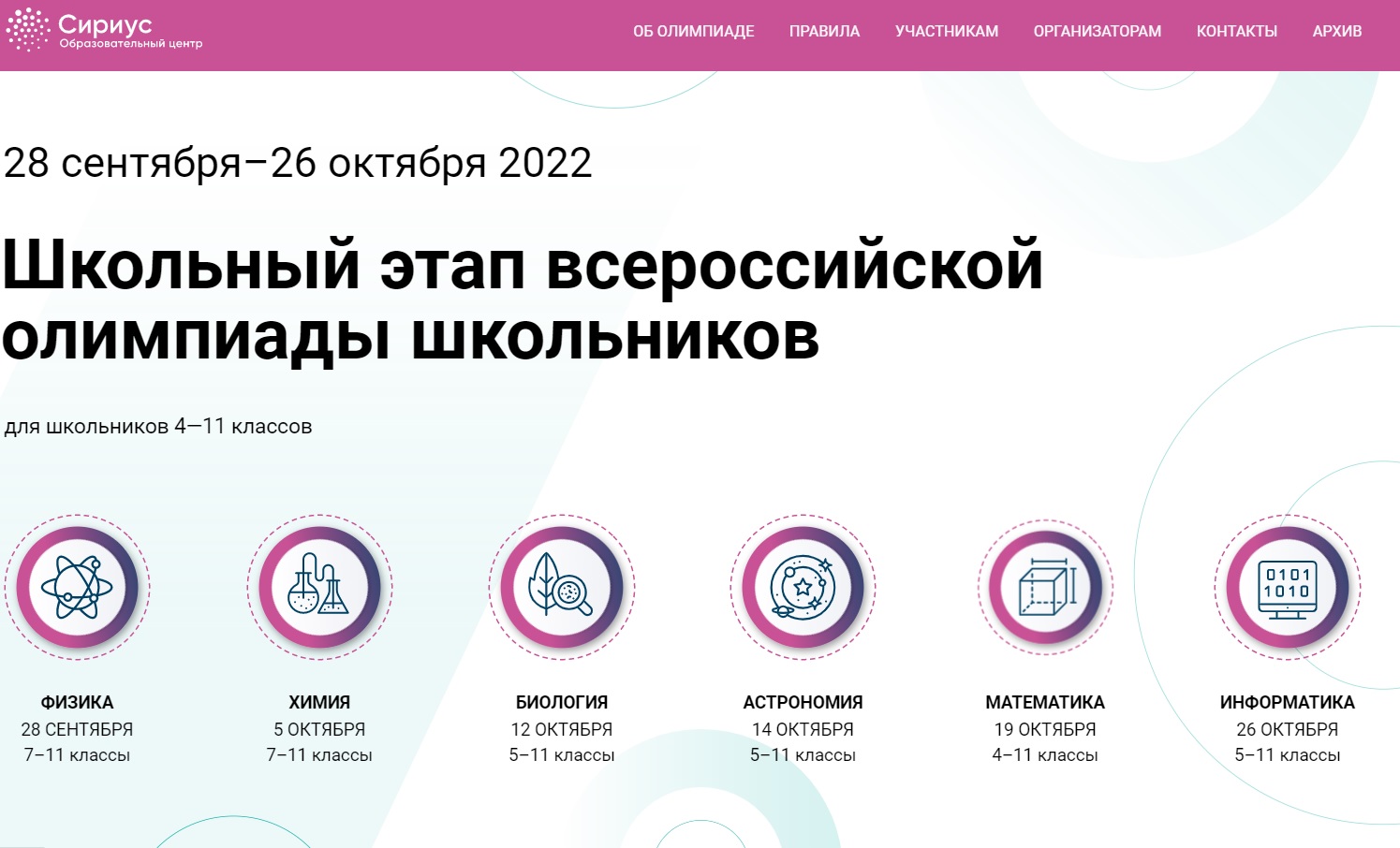The image size is (1400, 848).
Task: Click the date 28 СЕНТЯБРЯ under ФИЗИКА
Action: [78, 729]
